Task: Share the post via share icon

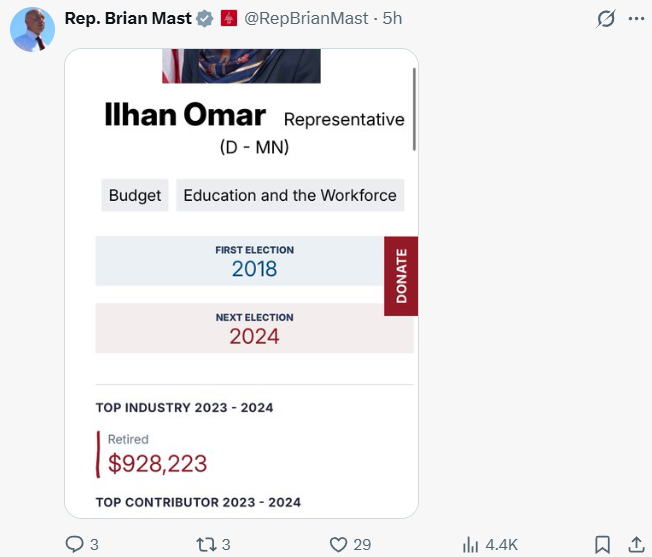Action: tap(636, 544)
